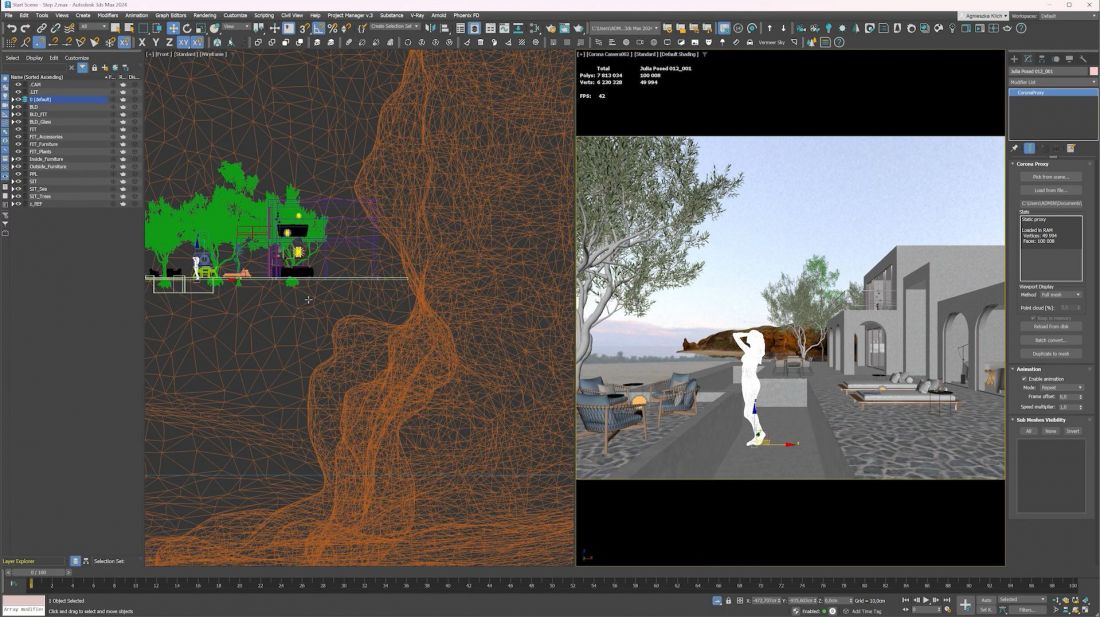
Task: Click the Batch convert button
Action: [x=1050, y=340]
